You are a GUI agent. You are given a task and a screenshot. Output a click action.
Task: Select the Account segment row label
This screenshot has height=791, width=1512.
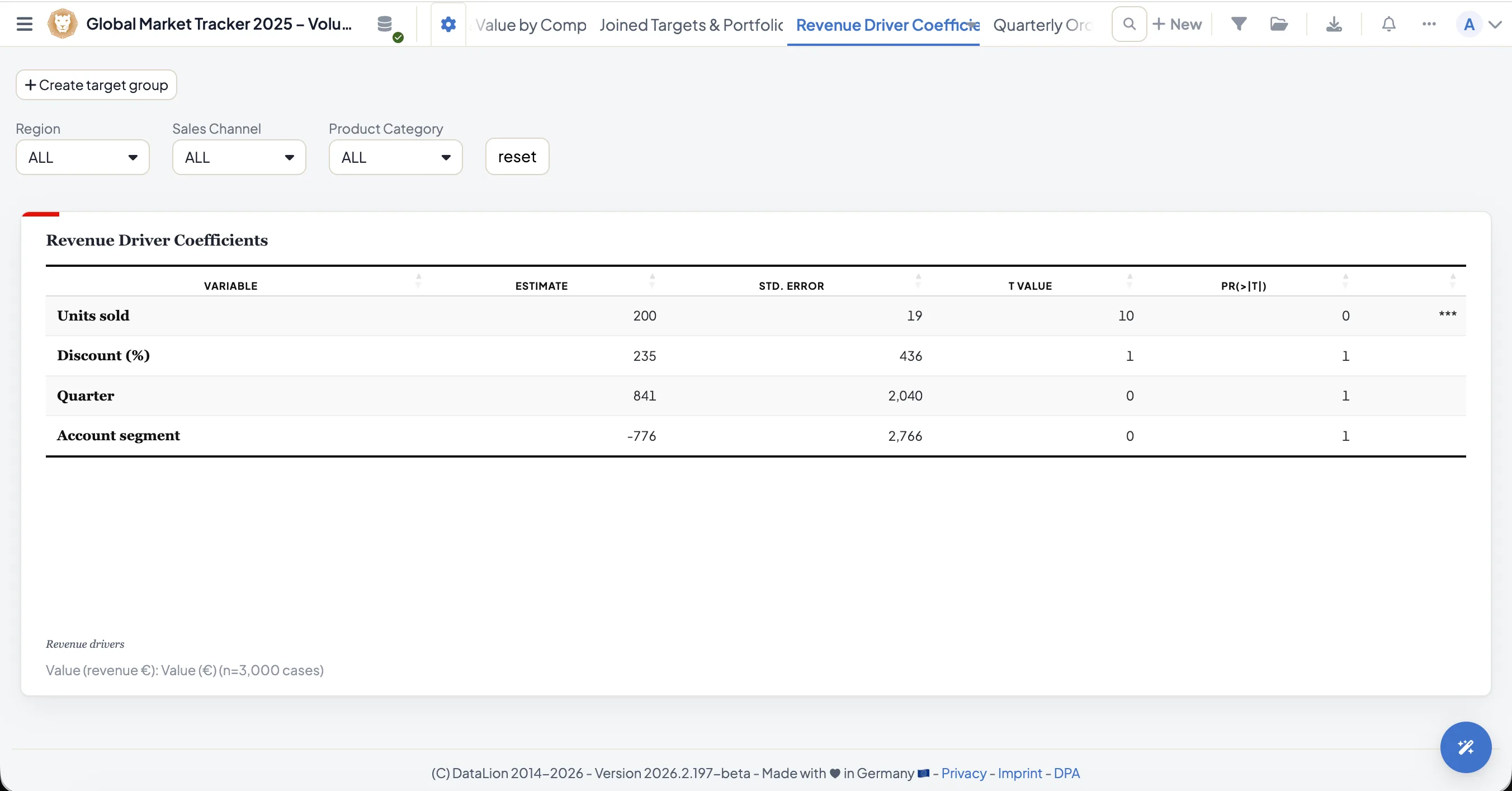[x=119, y=435]
